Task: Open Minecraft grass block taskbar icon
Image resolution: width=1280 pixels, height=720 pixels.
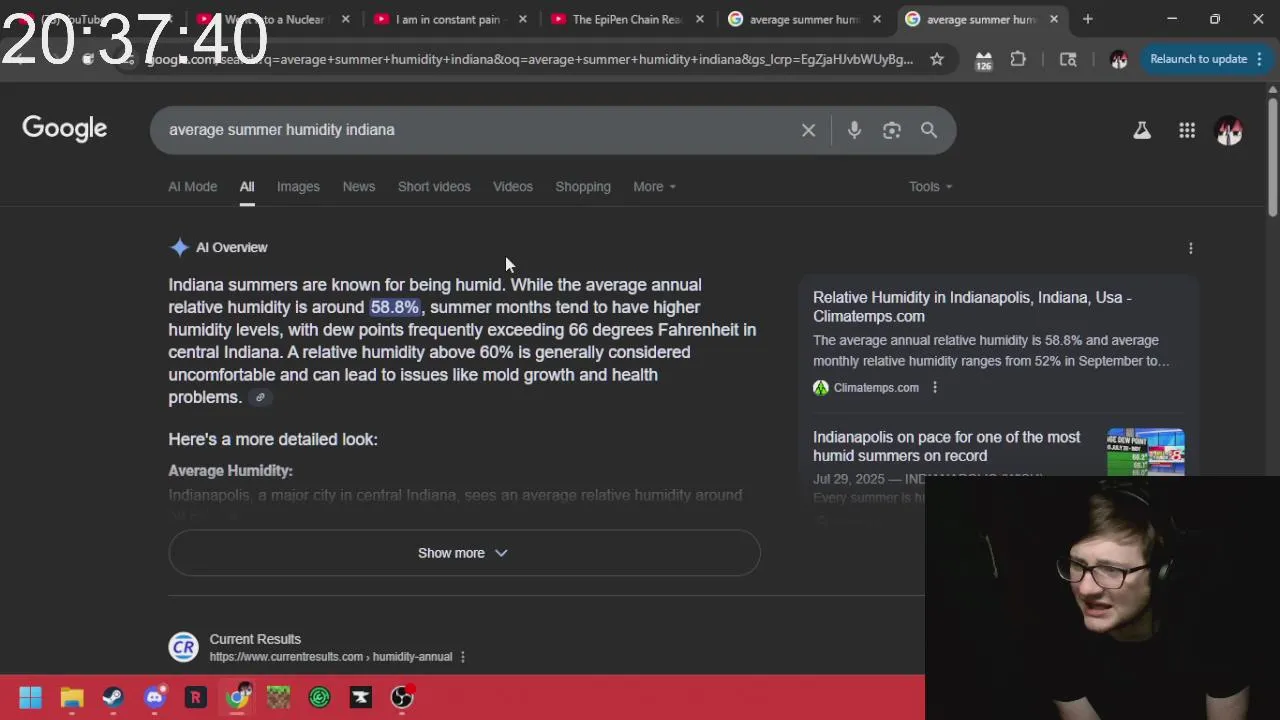Action: pyautogui.click(x=278, y=697)
